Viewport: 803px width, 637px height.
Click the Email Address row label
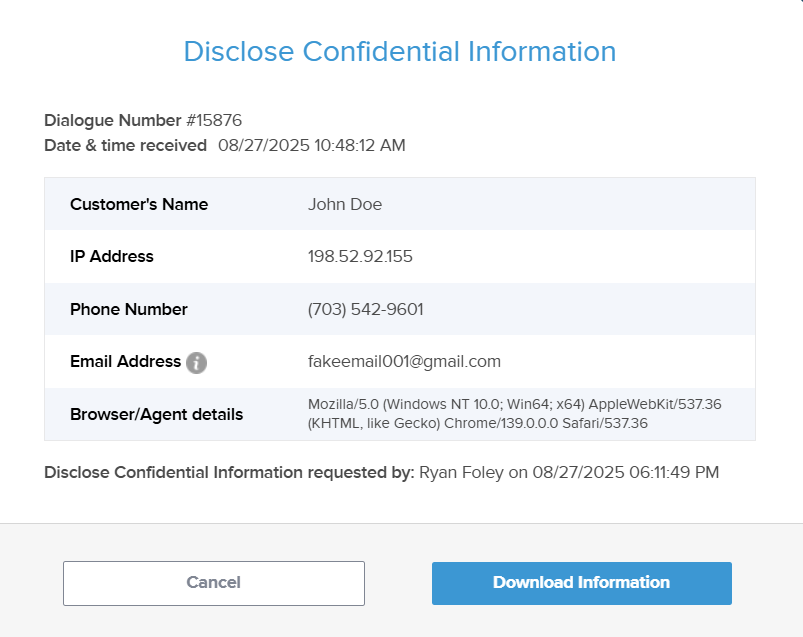tap(125, 361)
